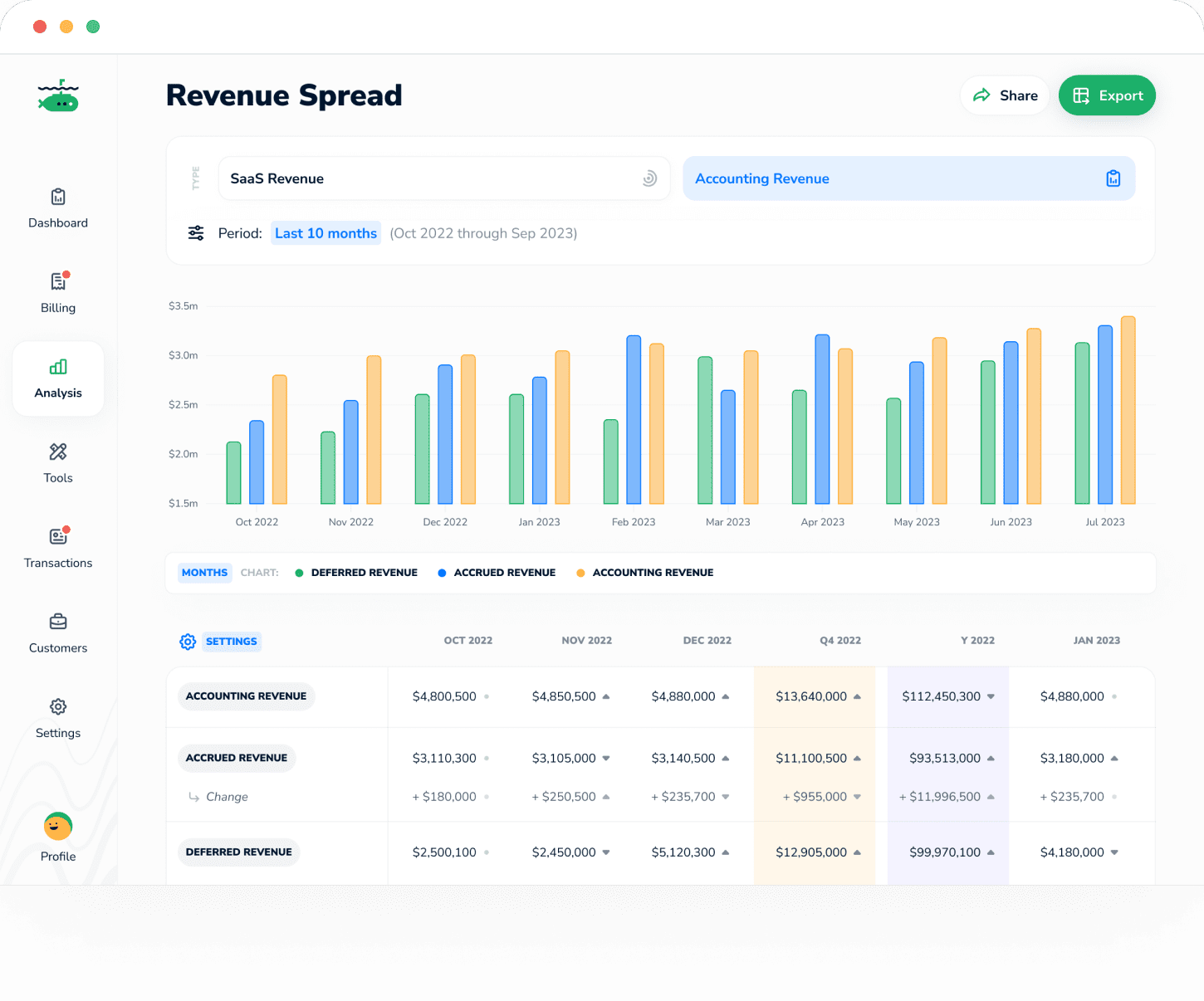This screenshot has width=1204, height=1001.
Task: Open the Tools section in sidebar
Action: click(x=58, y=463)
